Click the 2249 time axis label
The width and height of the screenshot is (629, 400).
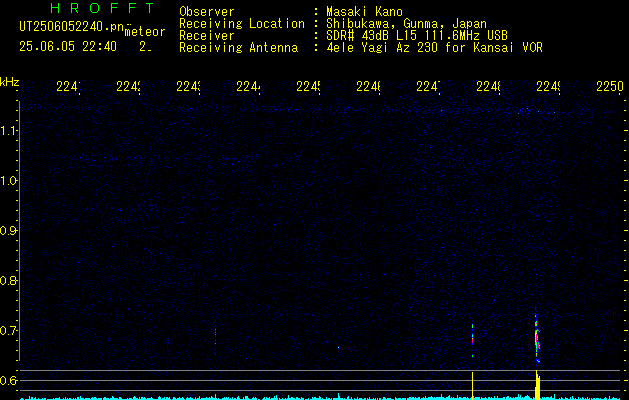click(548, 87)
